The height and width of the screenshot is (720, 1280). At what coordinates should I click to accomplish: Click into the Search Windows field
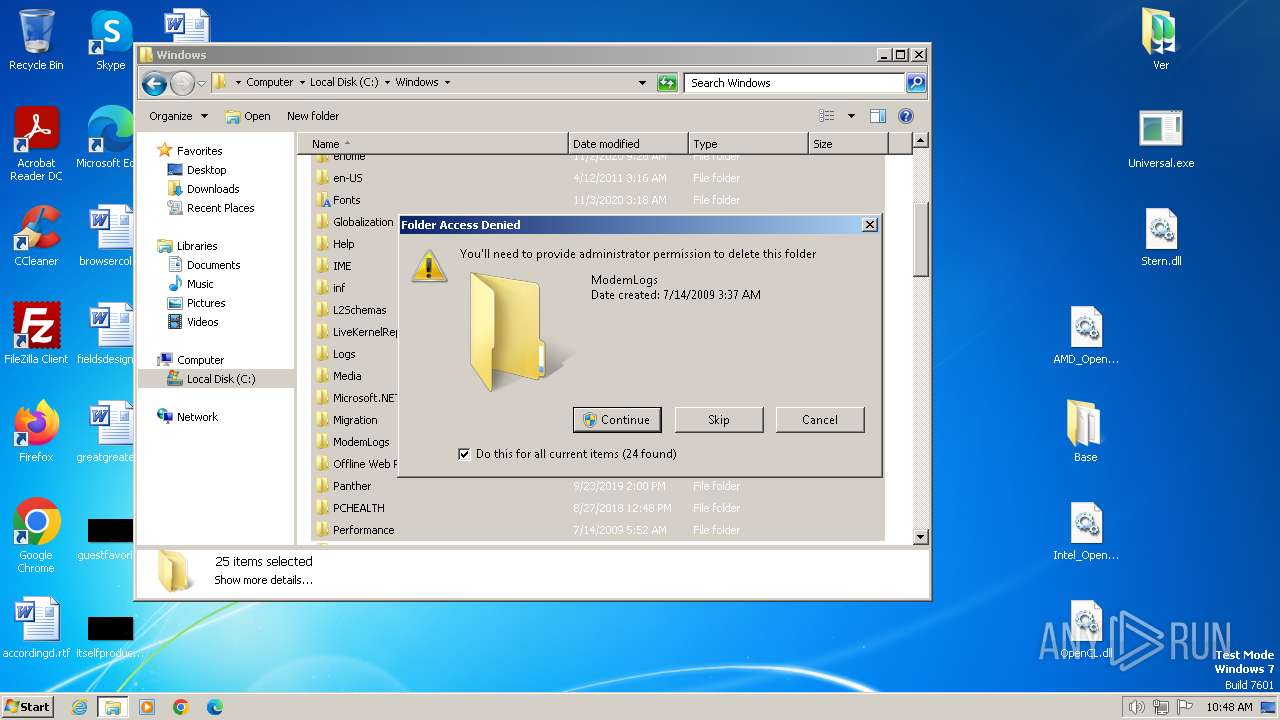[x=795, y=83]
